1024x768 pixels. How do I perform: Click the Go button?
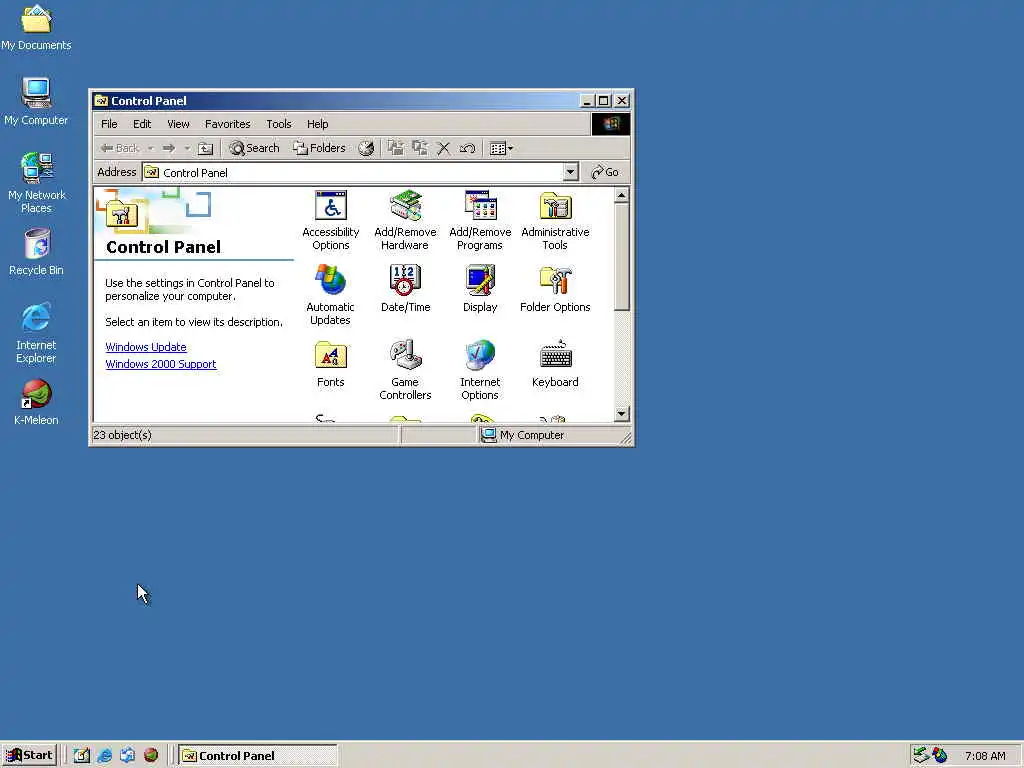tap(605, 172)
